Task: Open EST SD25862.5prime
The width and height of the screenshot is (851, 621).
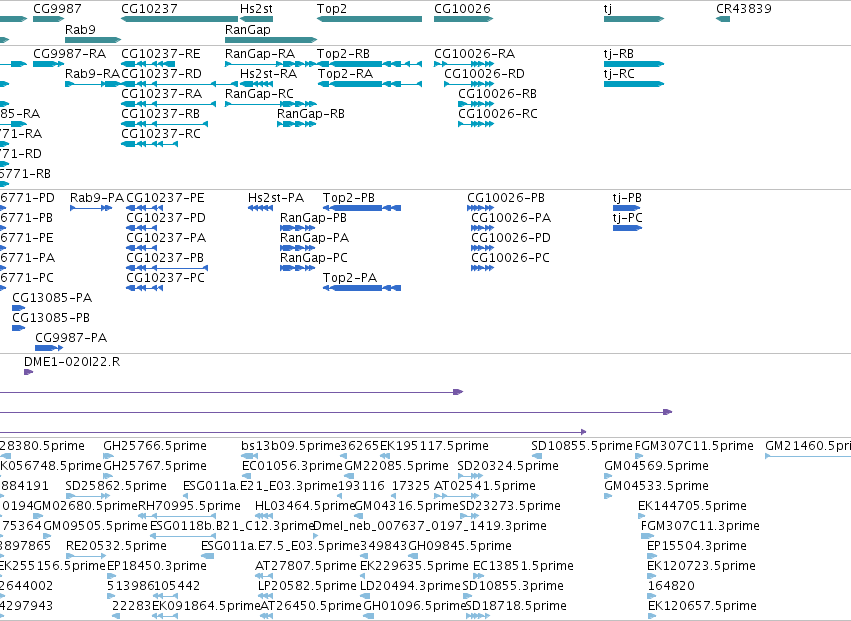Action: (x=116, y=486)
